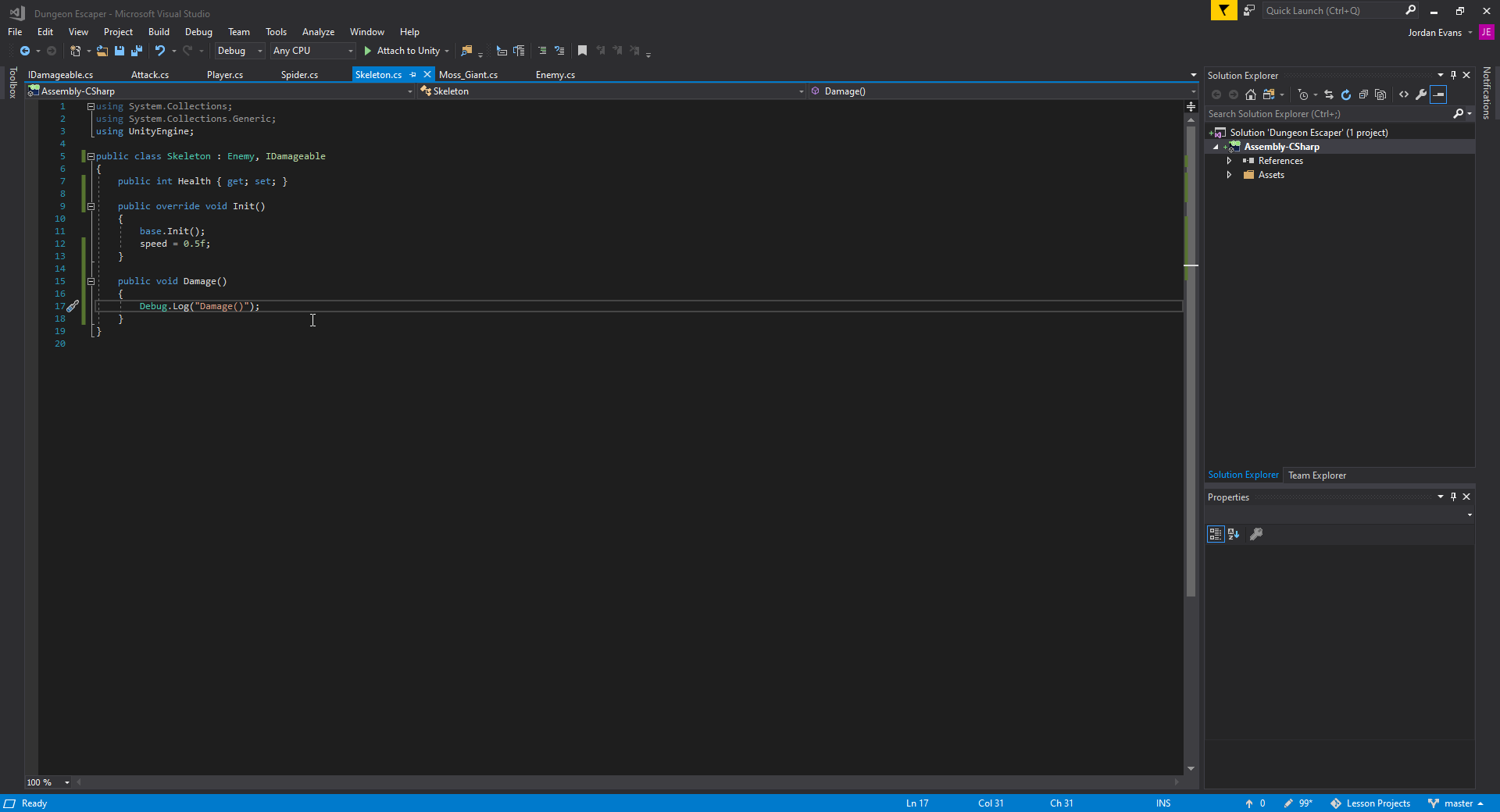The height and width of the screenshot is (812, 1500).
Task: Open Lesson Projects in the status bar
Action: [x=1378, y=803]
